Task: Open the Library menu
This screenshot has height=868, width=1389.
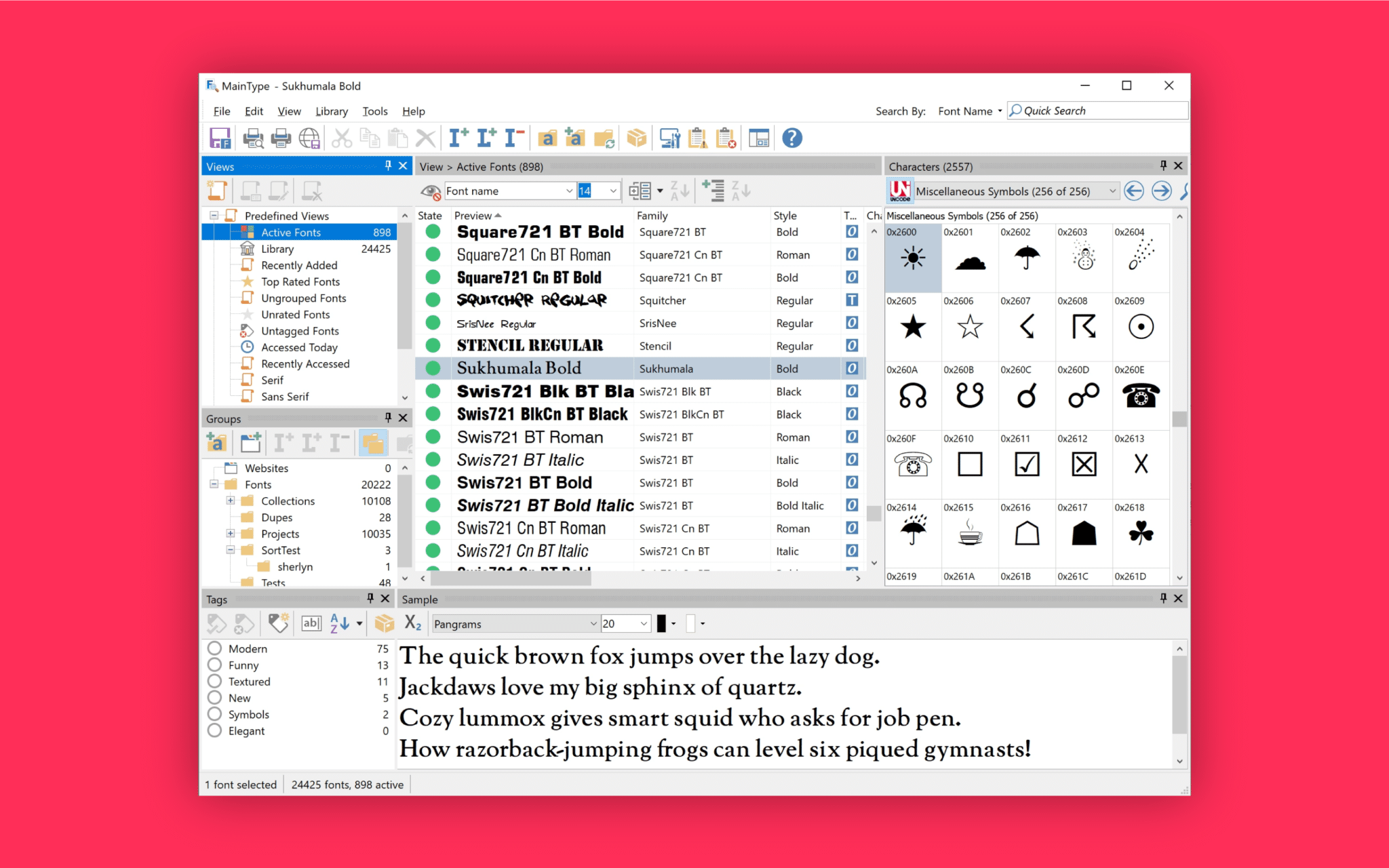Action: coord(332,111)
